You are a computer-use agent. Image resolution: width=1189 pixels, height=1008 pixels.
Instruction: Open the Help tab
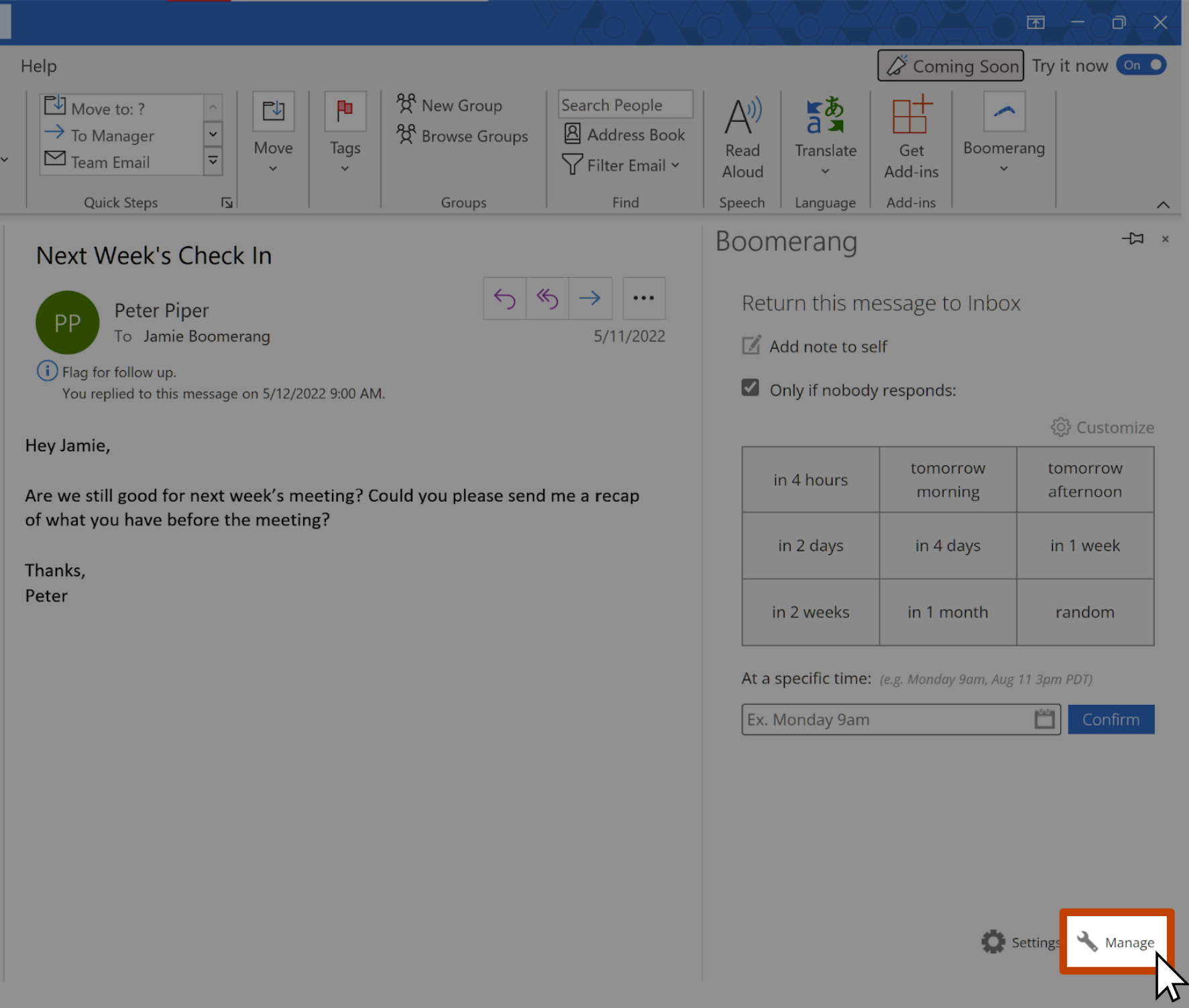(x=39, y=66)
